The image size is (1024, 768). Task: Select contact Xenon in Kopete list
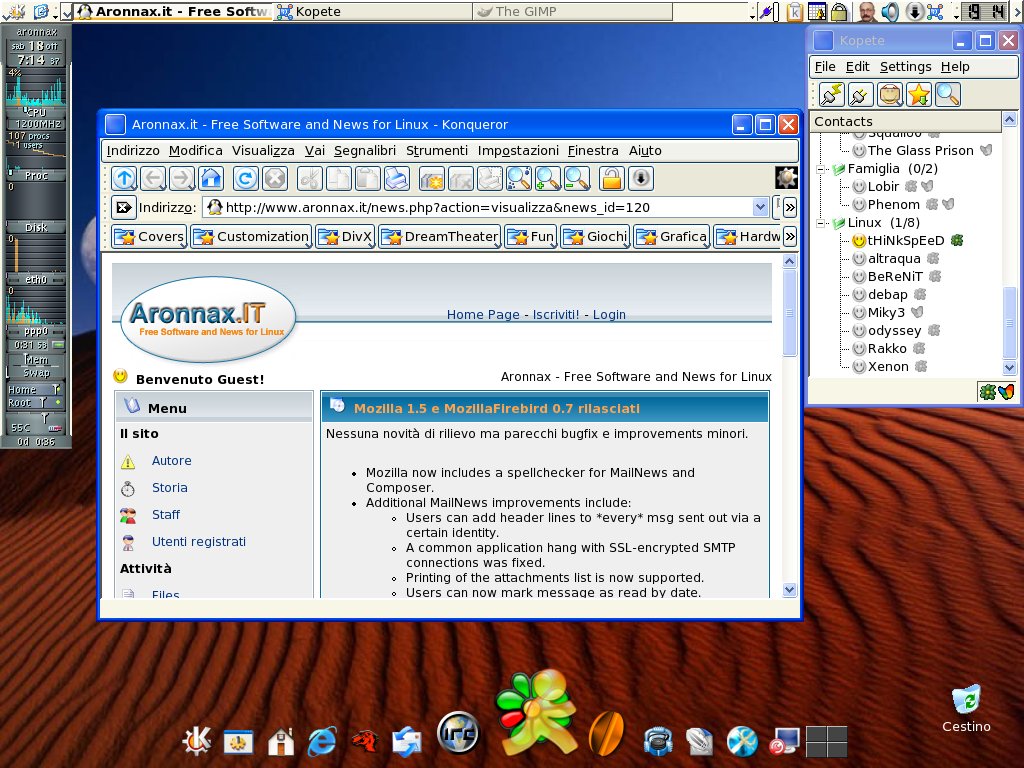[x=888, y=367]
